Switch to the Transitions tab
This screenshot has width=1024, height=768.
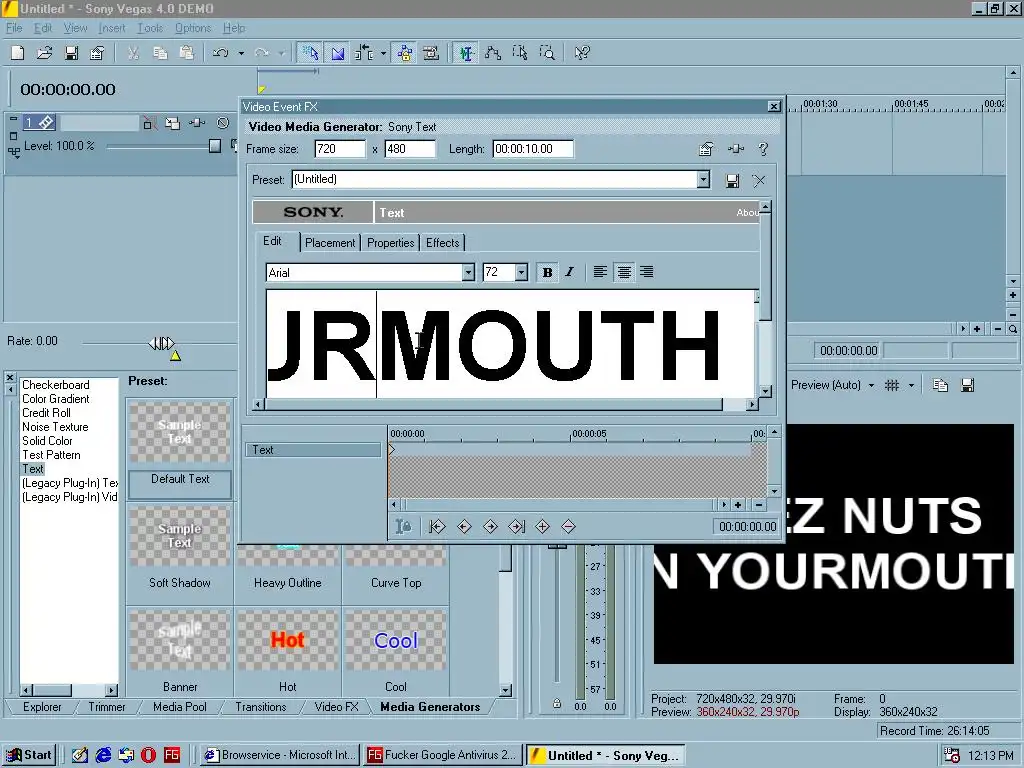[x=261, y=707]
